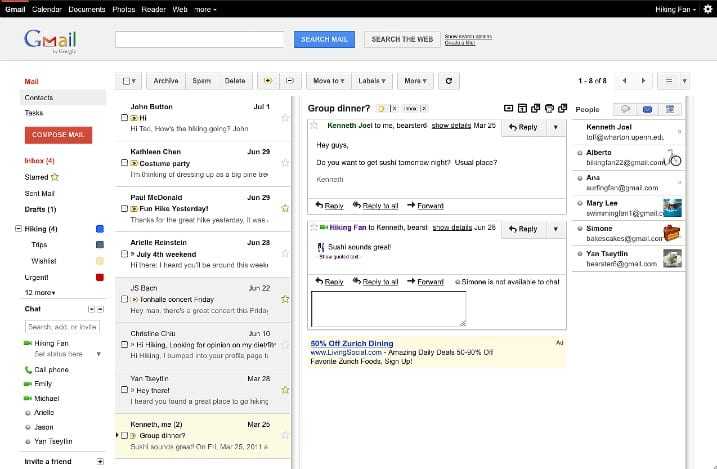This screenshot has height=469, width=717.
Task: Go to previous page of messages
Action: [624, 81]
